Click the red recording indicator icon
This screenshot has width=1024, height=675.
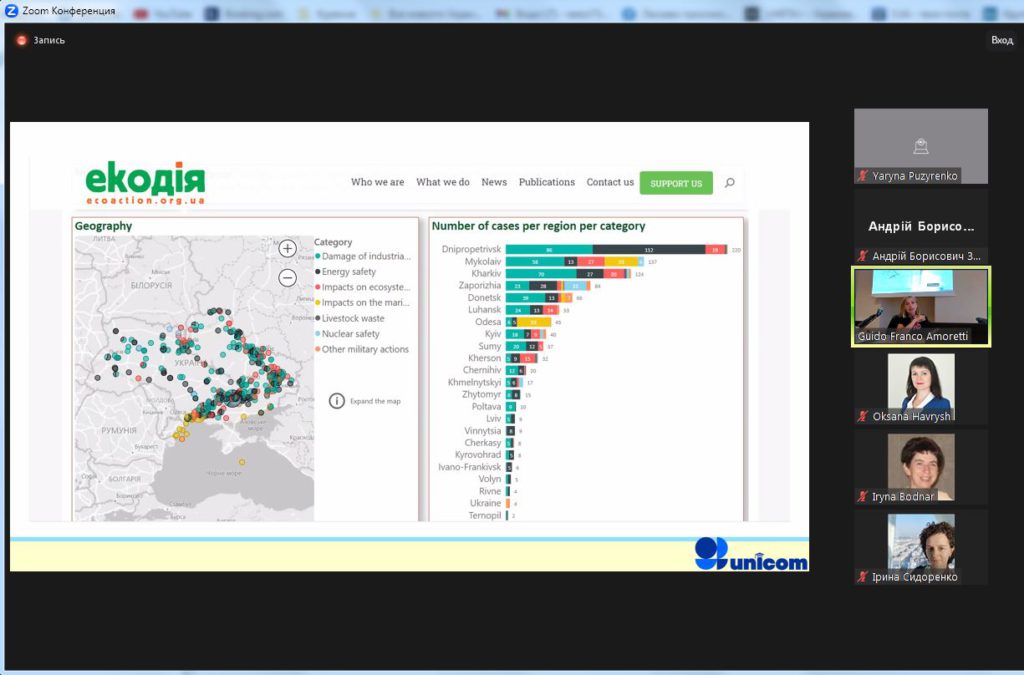tap(21, 40)
